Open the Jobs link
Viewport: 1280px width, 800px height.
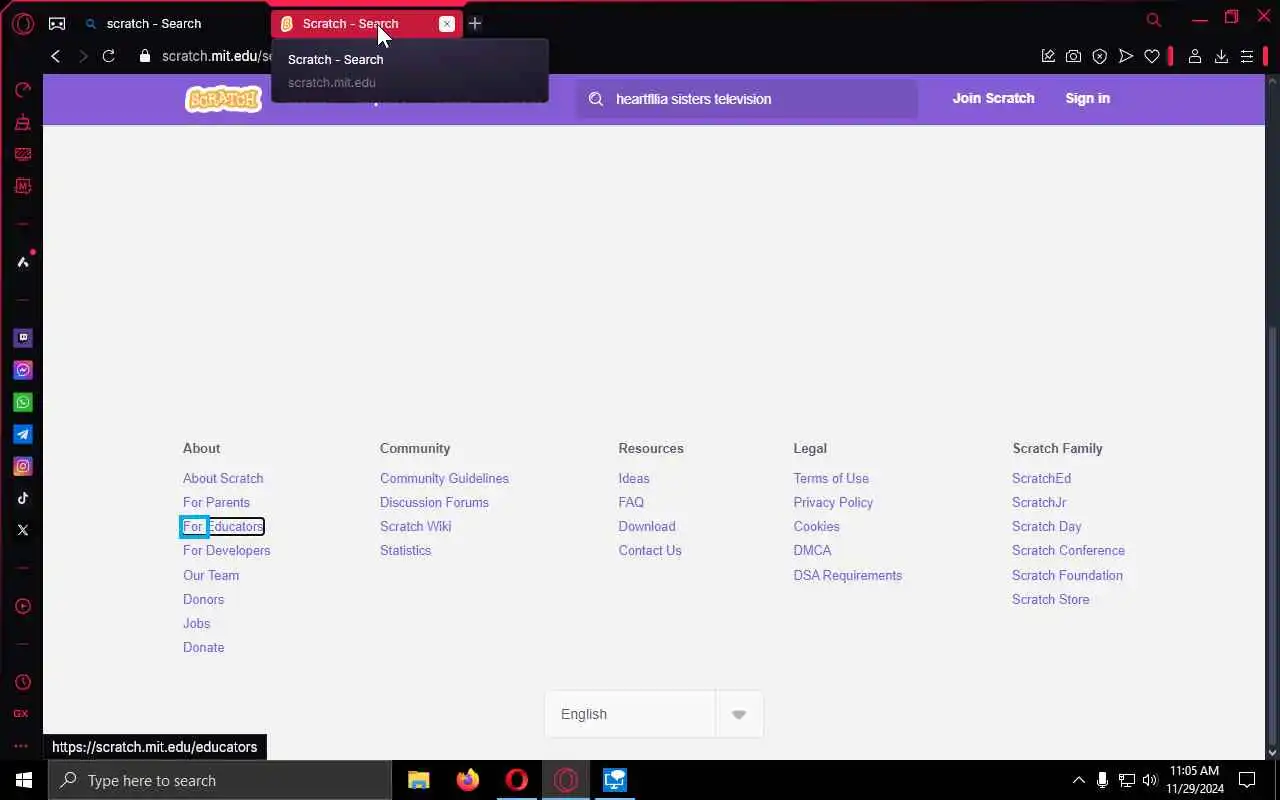tap(196, 623)
